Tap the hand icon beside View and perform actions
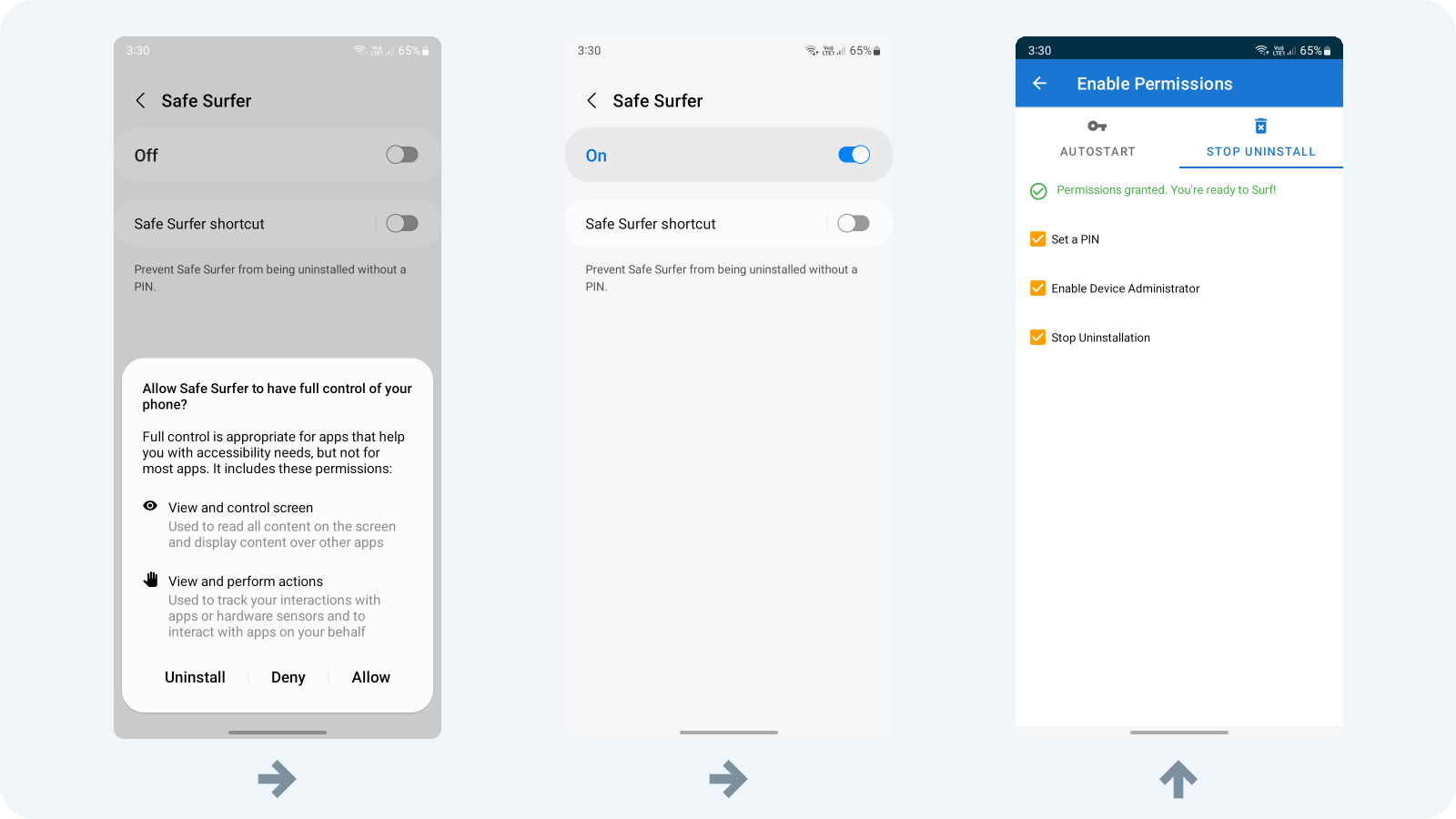 pos(150,580)
